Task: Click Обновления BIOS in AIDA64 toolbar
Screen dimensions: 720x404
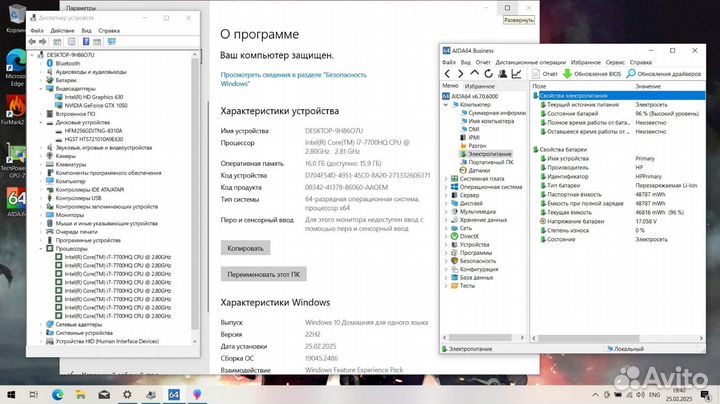Action: coord(592,73)
